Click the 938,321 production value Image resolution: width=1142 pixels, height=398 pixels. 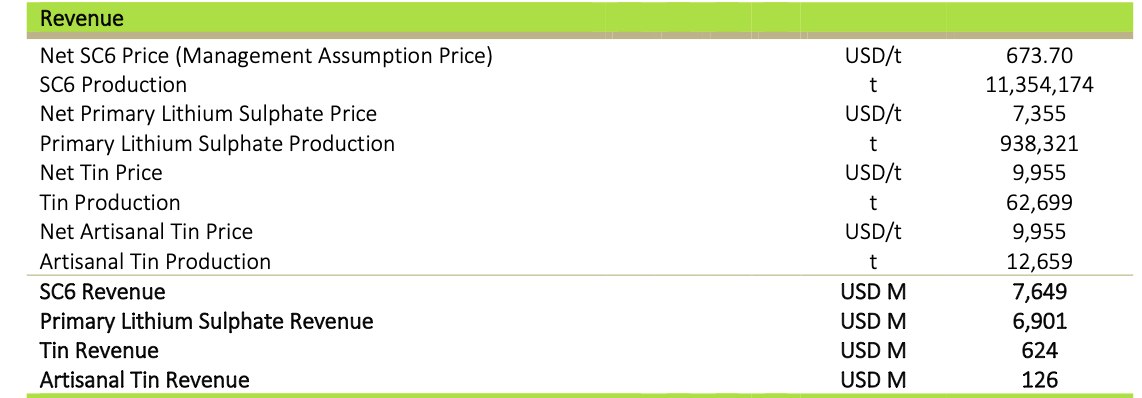pos(1039,144)
